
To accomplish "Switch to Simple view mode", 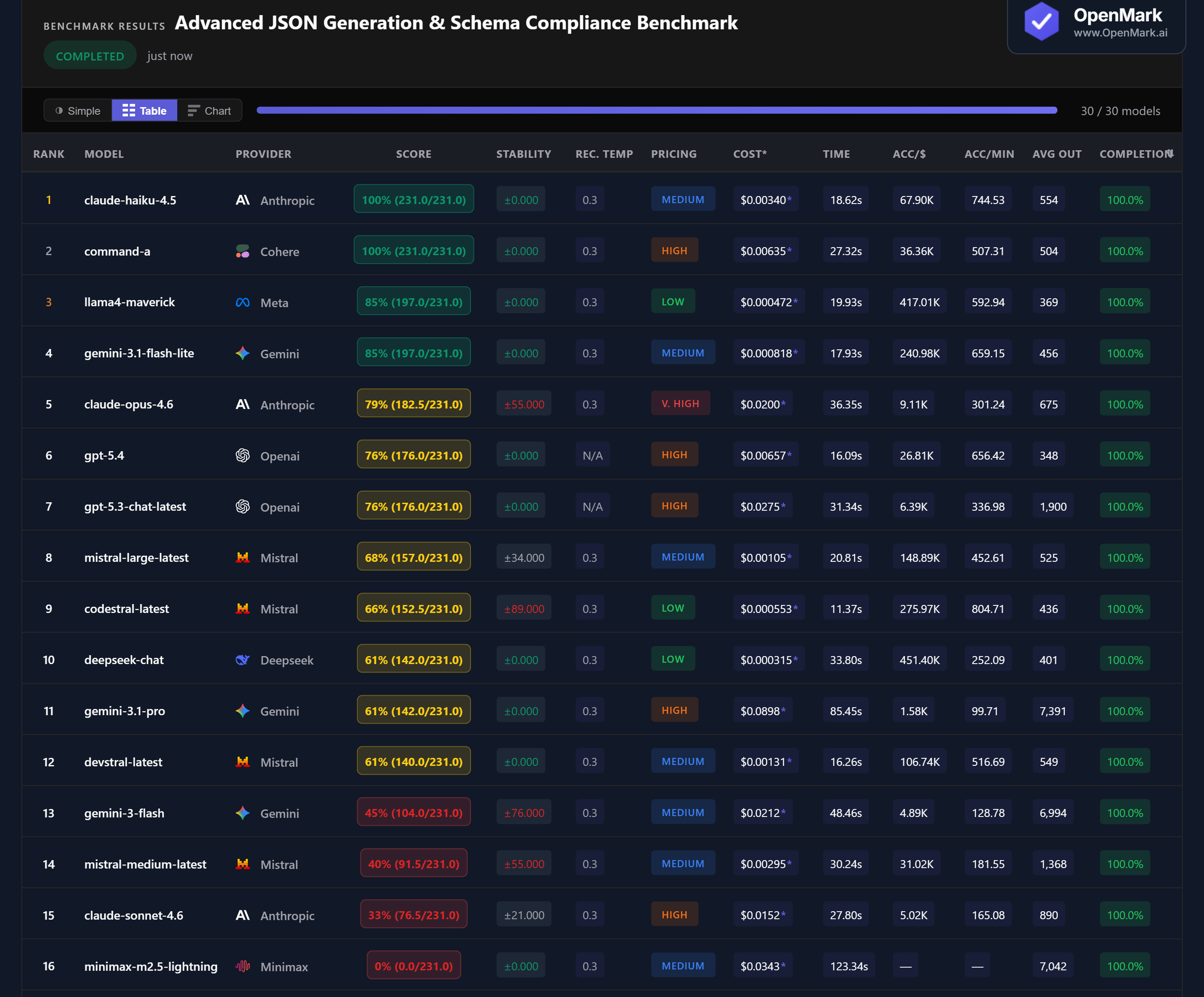I will 77,110.
